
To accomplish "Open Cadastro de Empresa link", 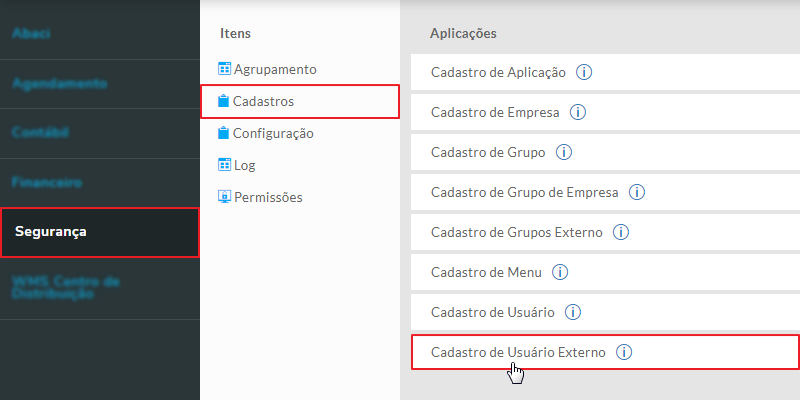I will [494, 112].
